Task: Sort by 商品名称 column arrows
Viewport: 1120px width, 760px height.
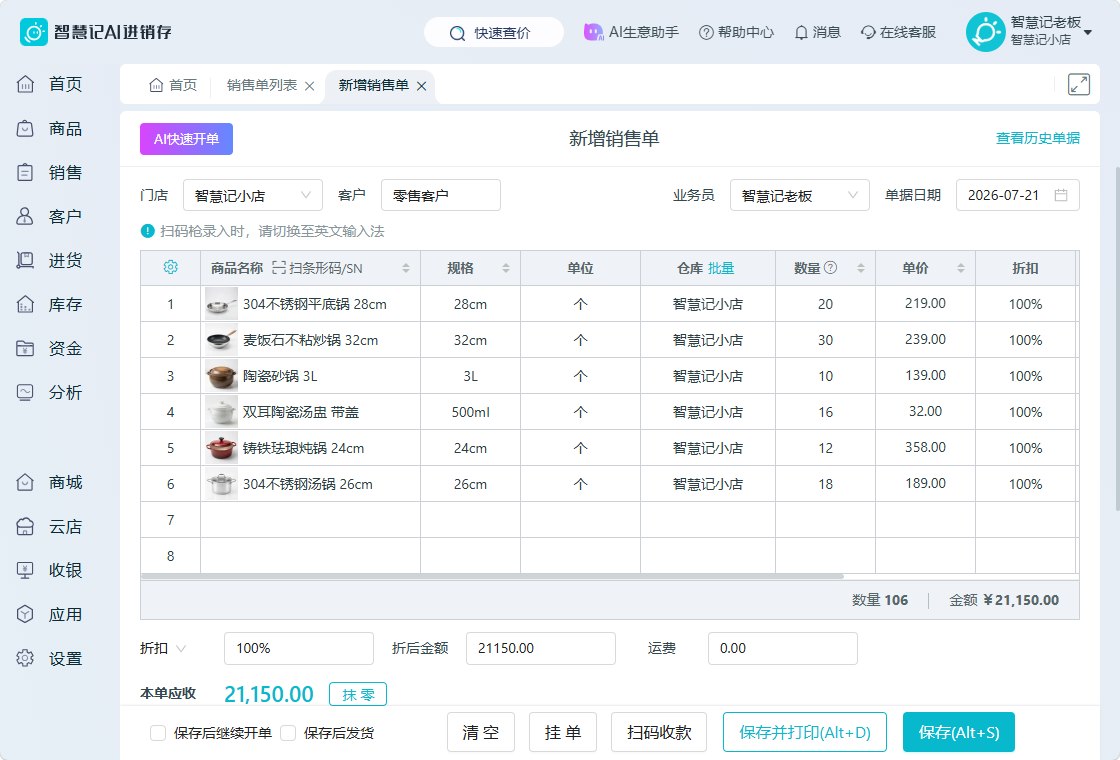Action: (406, 268)
